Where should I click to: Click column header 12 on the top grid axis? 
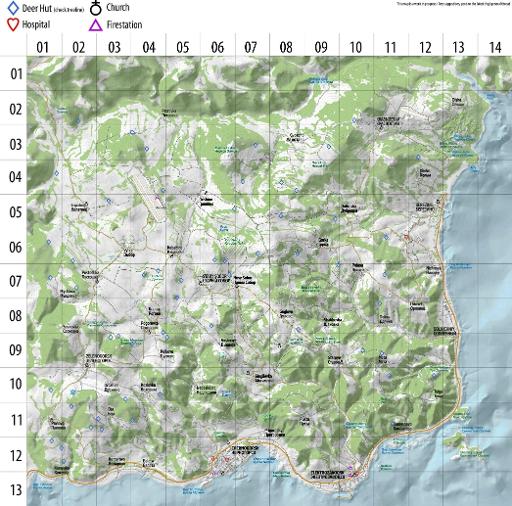tap(425, 47)
